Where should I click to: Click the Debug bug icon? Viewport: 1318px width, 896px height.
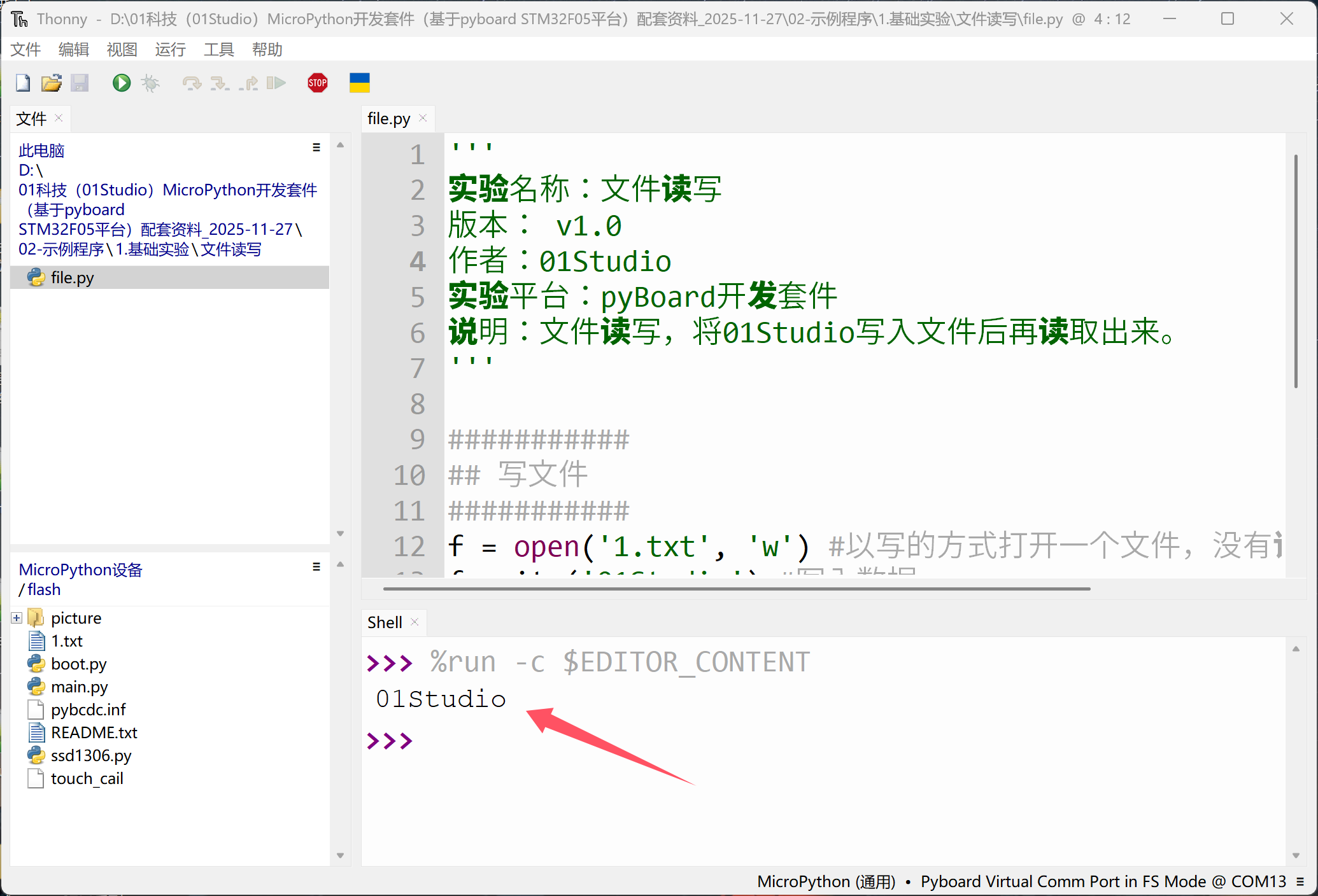click(x=150, y=83)
